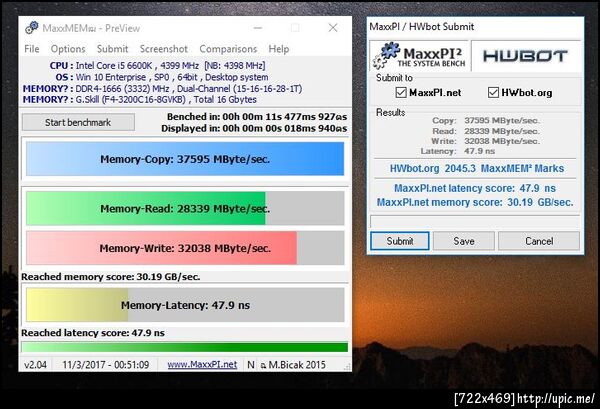Click the Memory-Copy result bar
Image resolution: width=600 pixels, height=409 pixels.
click(185, 159)
